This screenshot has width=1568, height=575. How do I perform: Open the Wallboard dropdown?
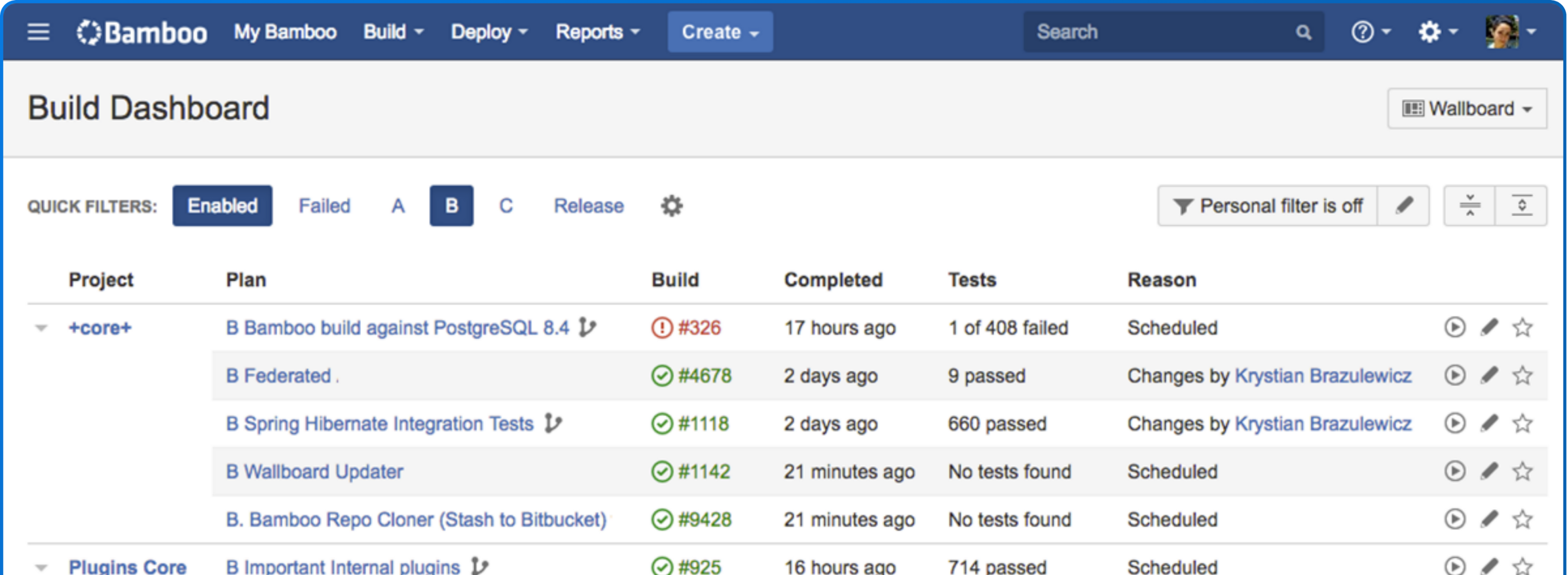[1467, 108]
